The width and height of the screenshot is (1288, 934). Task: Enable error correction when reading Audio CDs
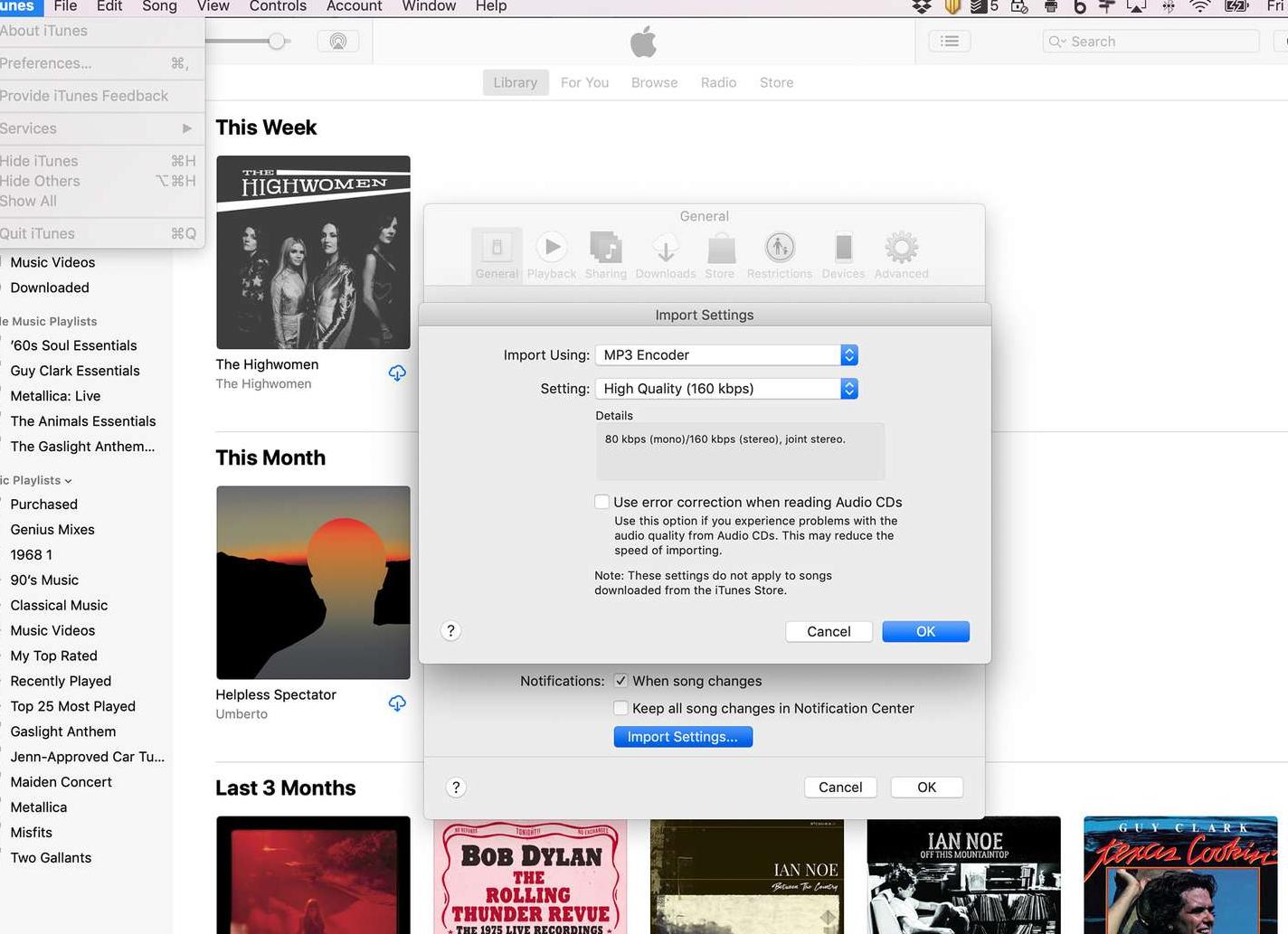click(601, 502)
